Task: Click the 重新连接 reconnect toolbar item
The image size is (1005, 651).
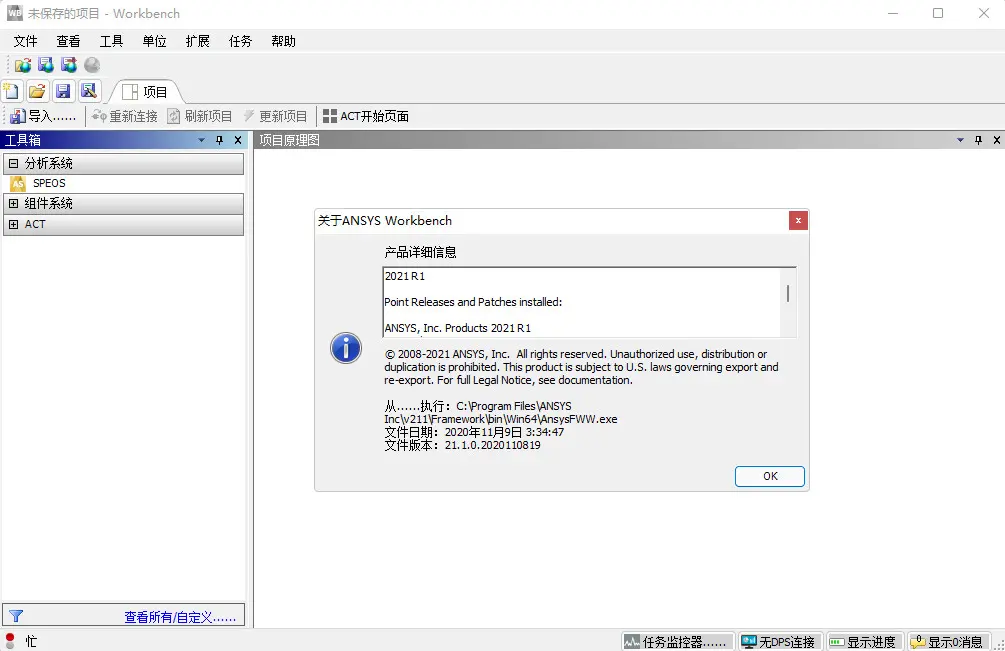Action: coord(125,116)
